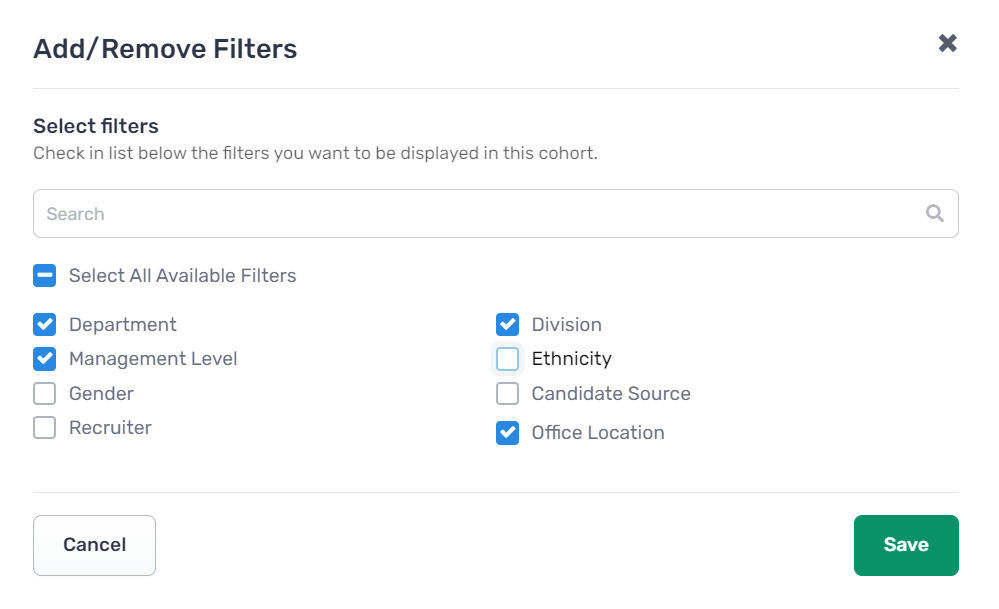999x609 pixels.
Task: Uncheck the Division checkbox
Action: click(507, 324)
